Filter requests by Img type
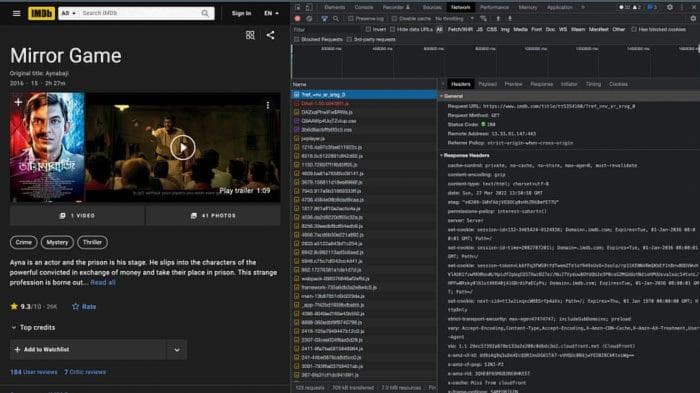 coord(505,29)
